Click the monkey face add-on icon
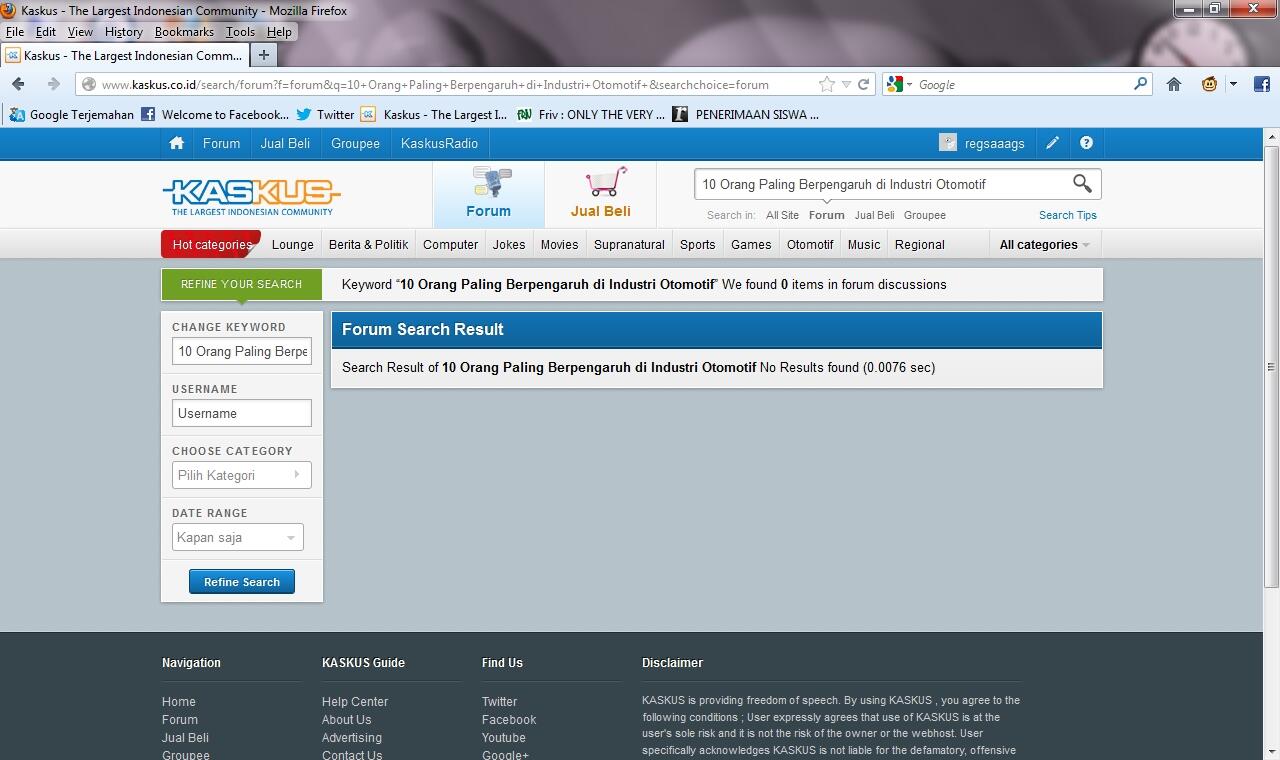This screenshot has height=760, width=1280. coord(1210,85)
